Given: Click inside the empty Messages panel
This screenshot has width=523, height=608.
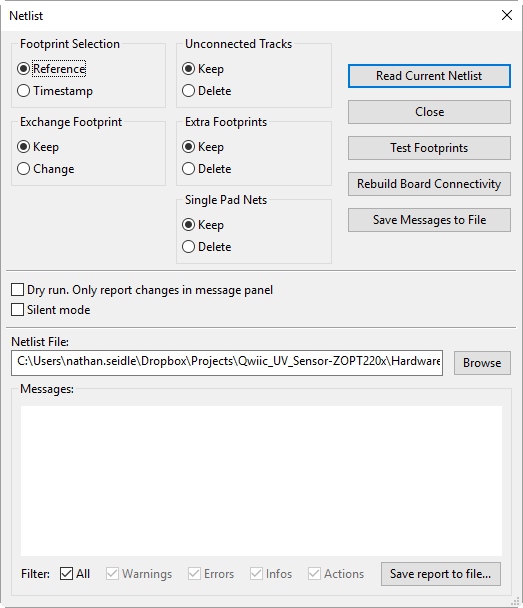Looking at the screenshot, I should click(x=261, y=481).
